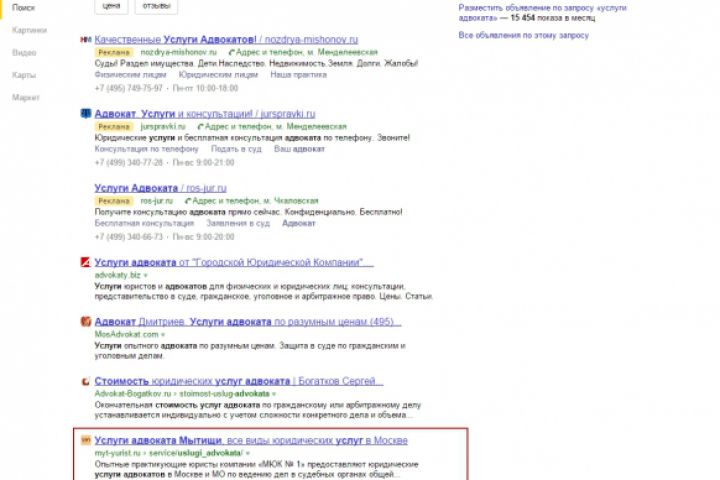Open address link with м. Менделеевская for jurspravki.ru
Screen dimensions: 720x480
point(272,126)
